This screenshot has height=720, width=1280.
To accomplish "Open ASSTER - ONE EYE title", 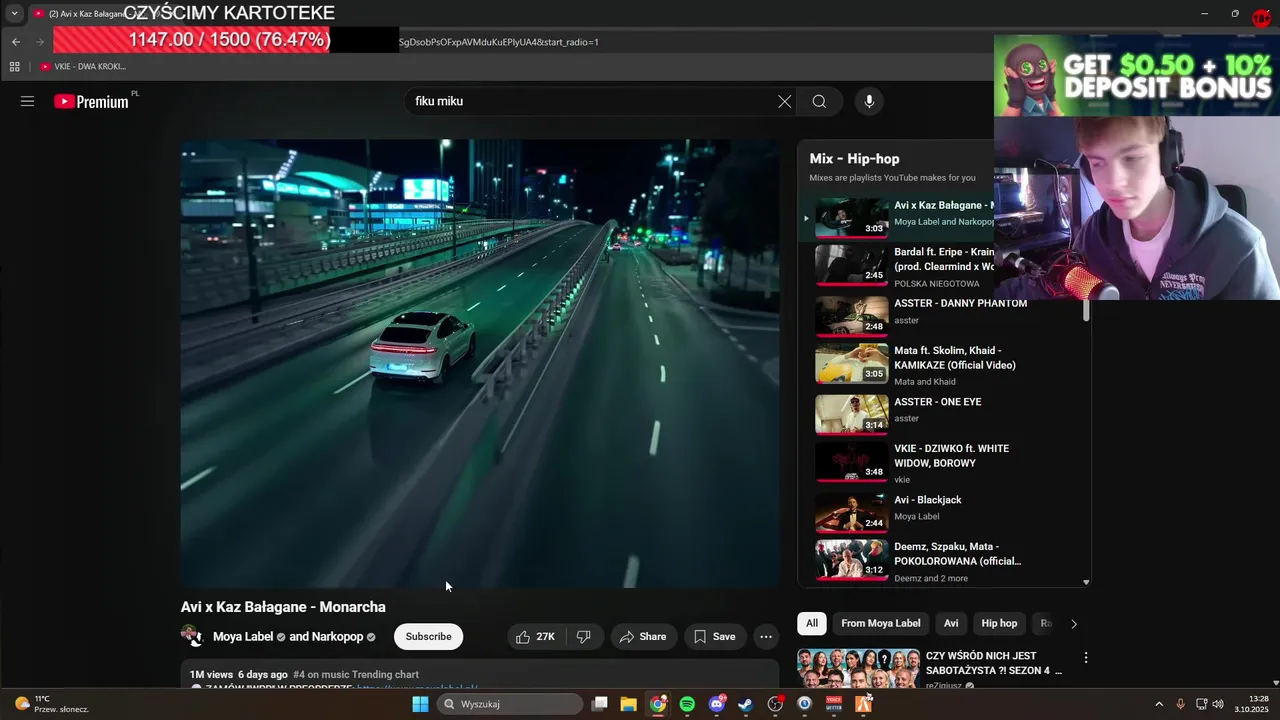I will coord(937,402).
